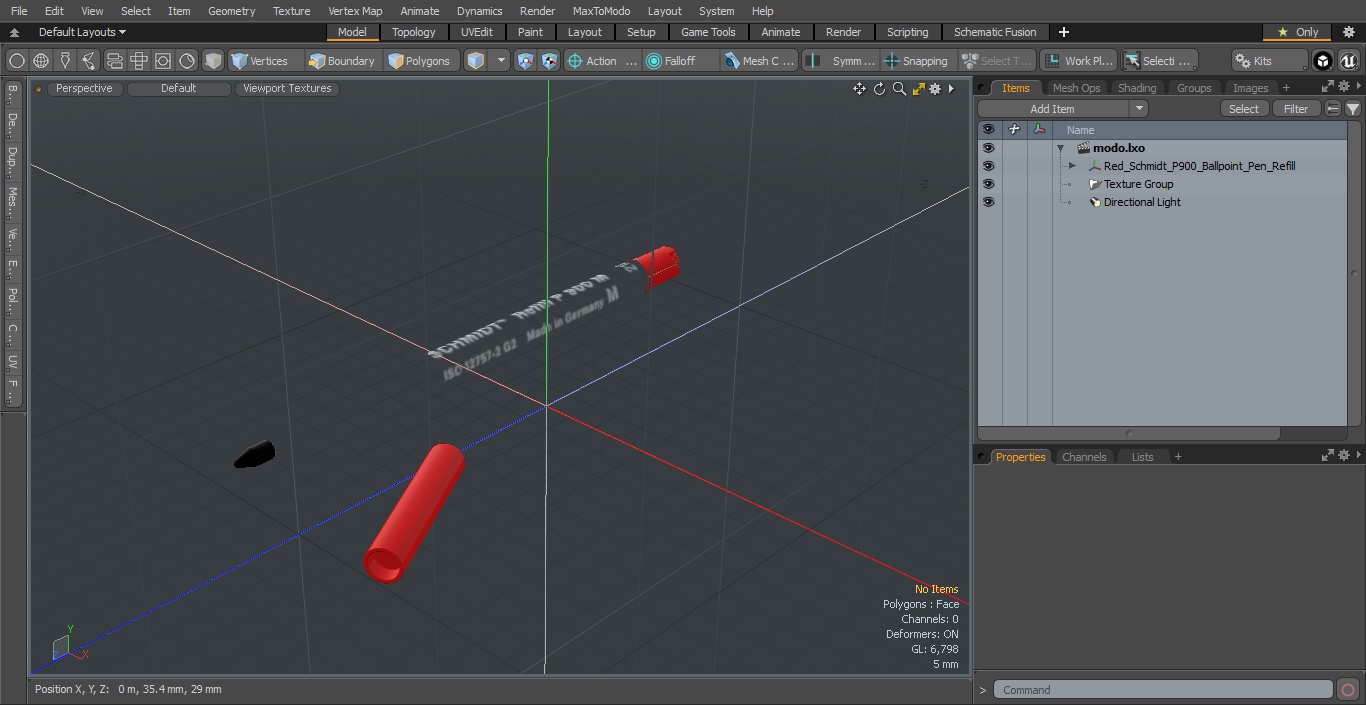The height and width of the screenshot is (705, 1366).
Task: Switch to the Mesh Ops tab
Action: (x=1076, y=88)
